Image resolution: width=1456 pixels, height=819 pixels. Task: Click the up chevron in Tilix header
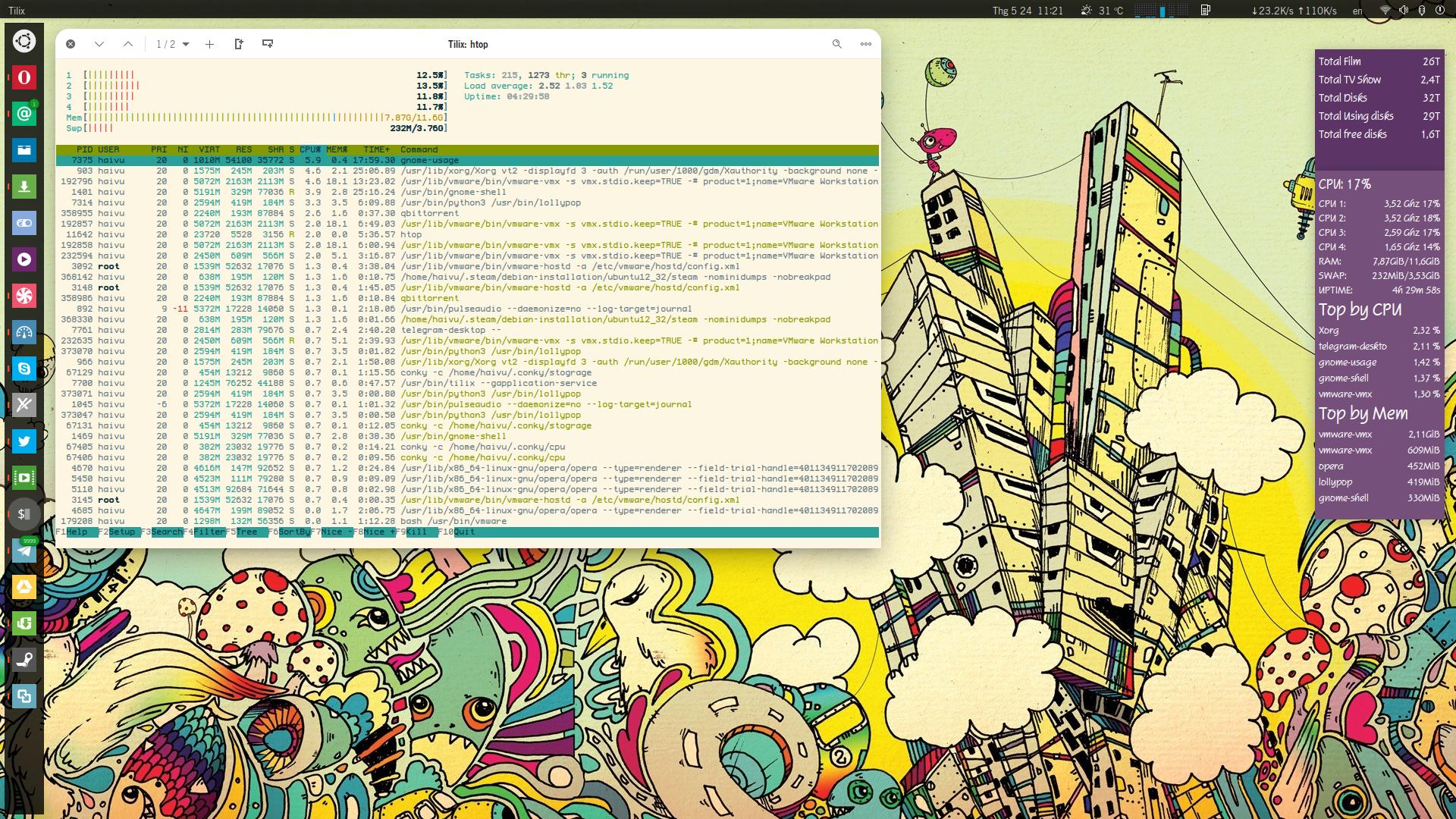[x=128, y=44]
